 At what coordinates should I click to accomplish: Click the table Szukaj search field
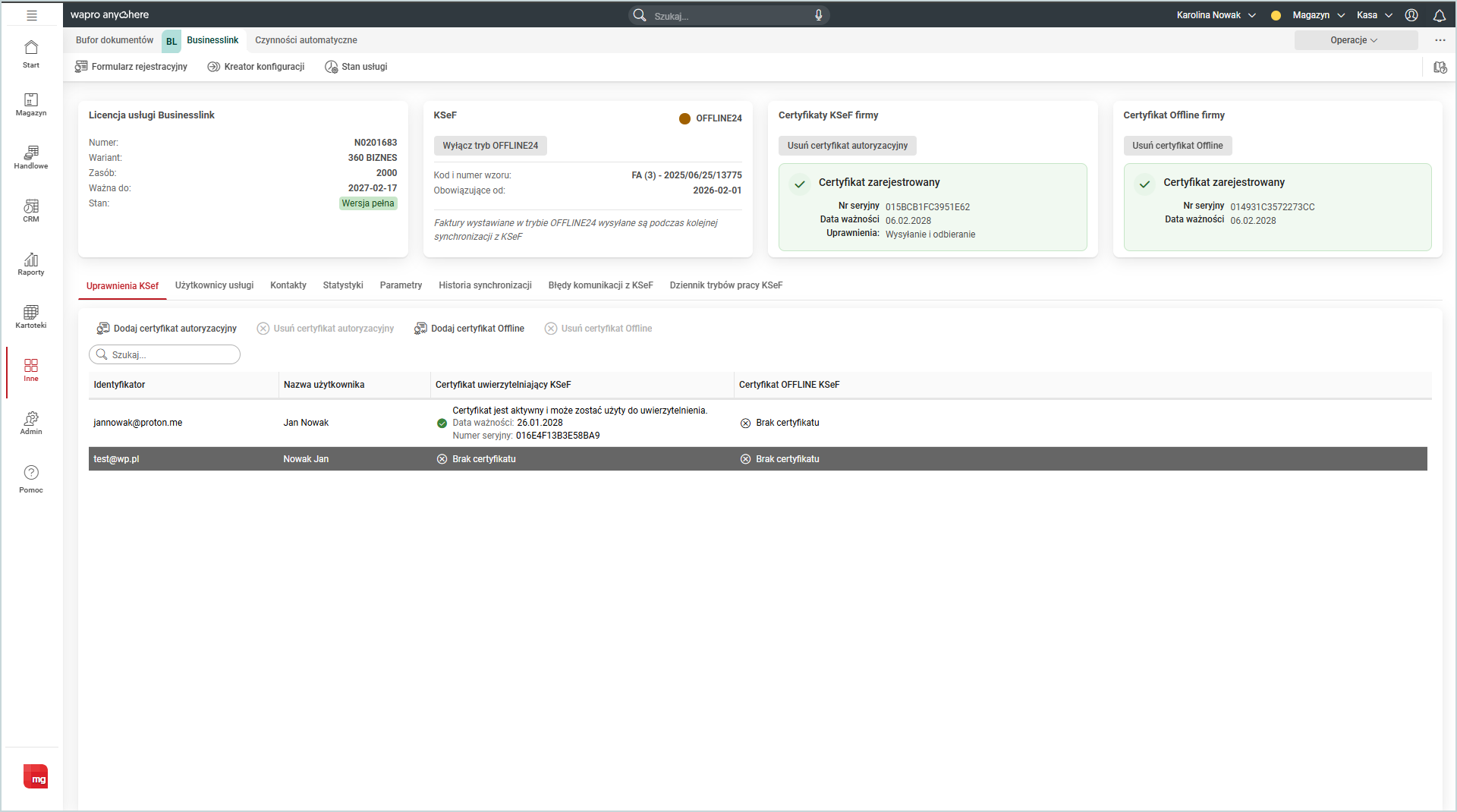pos(165,354)
